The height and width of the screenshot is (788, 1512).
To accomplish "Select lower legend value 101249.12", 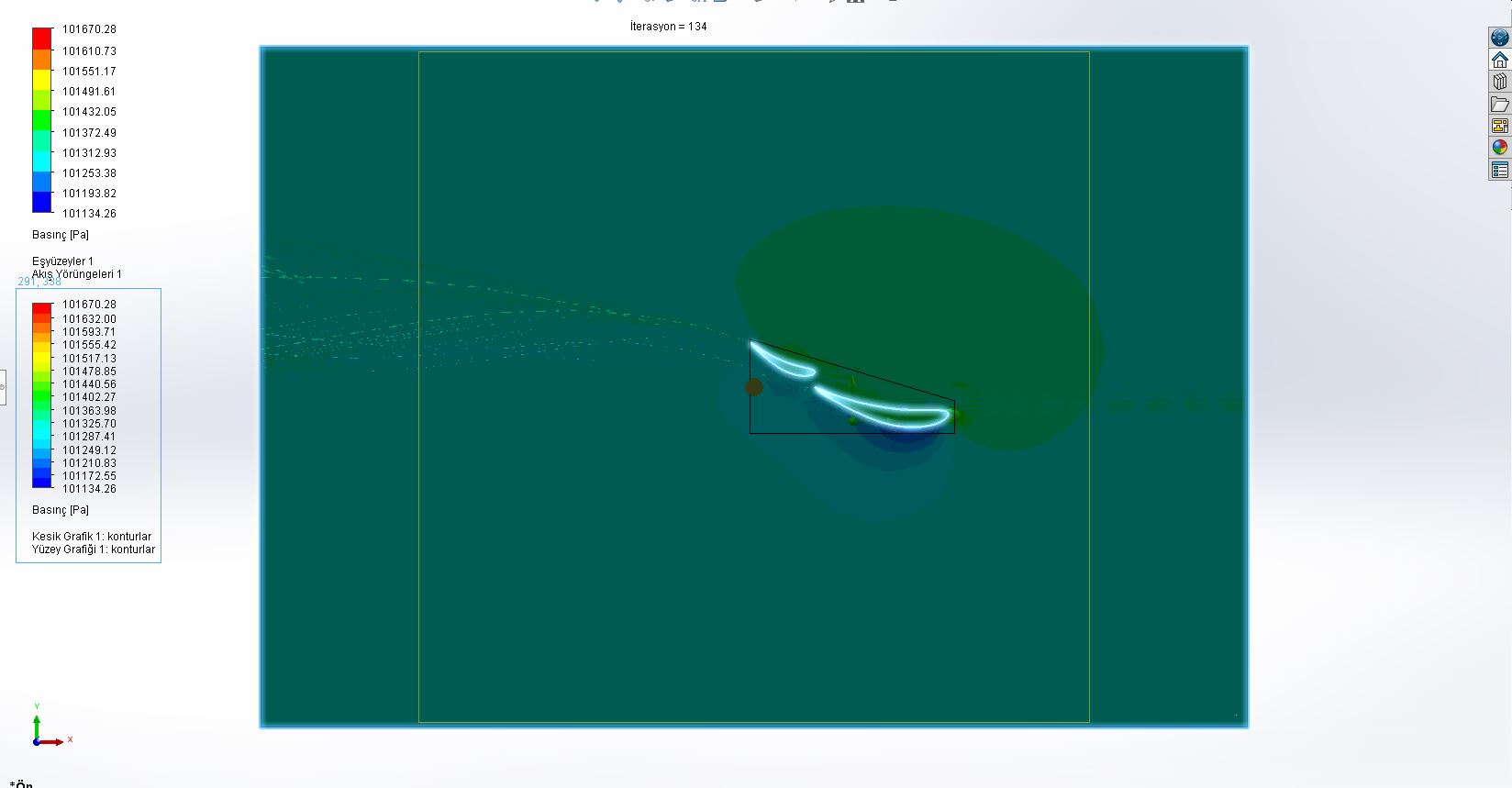I will pyautogui.click(x=89, y=450).
